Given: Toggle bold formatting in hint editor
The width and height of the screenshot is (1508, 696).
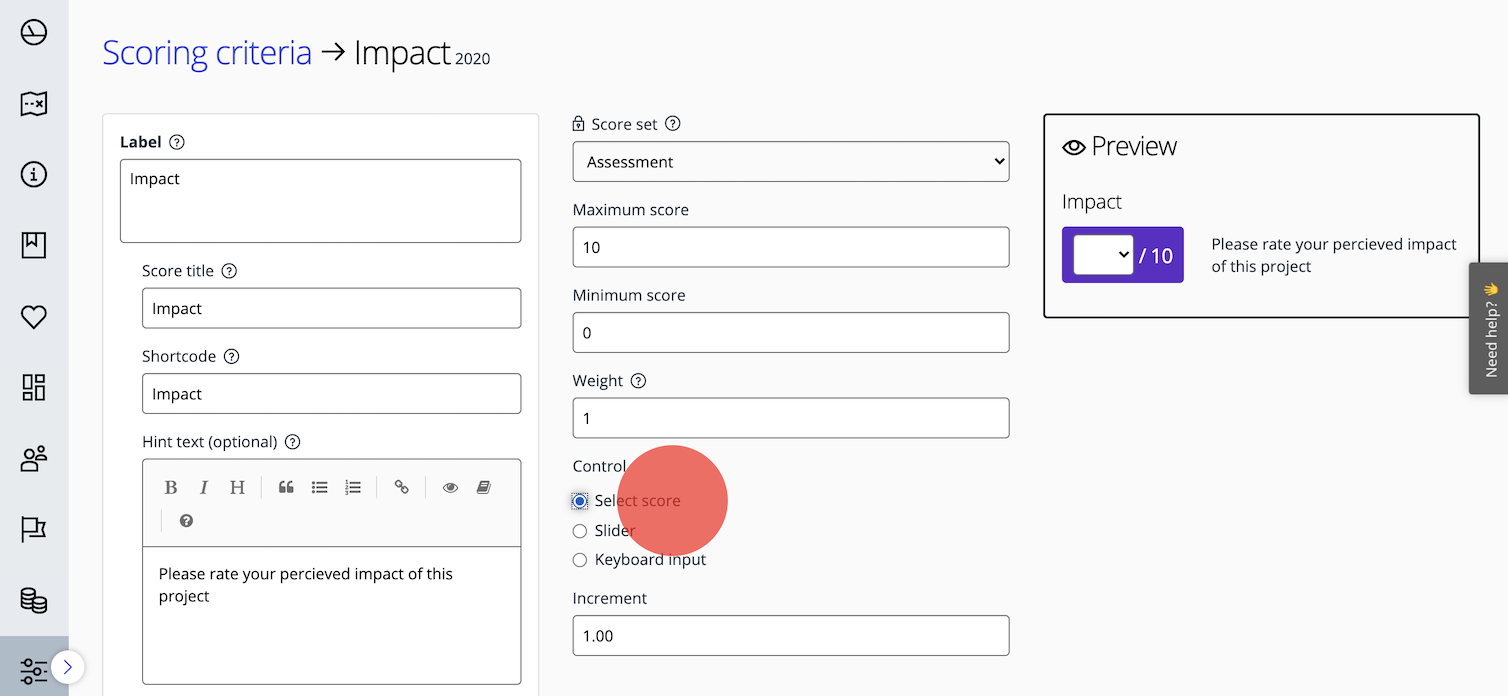Looking at the screenshot, I should coord(171,488).
